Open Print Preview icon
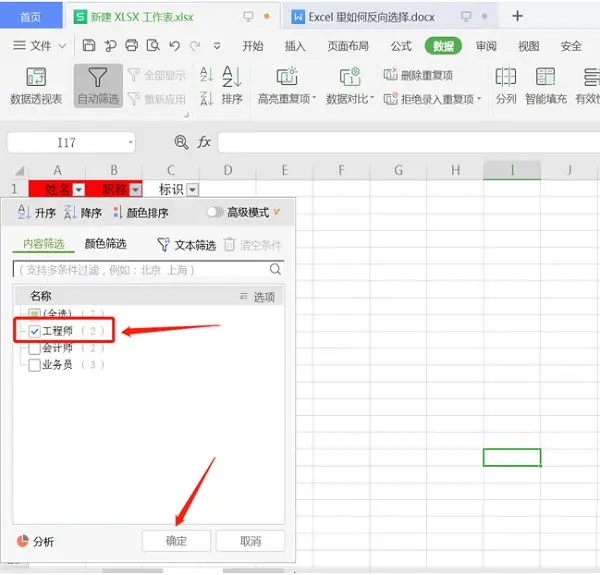600x575 pixels. 153,46
